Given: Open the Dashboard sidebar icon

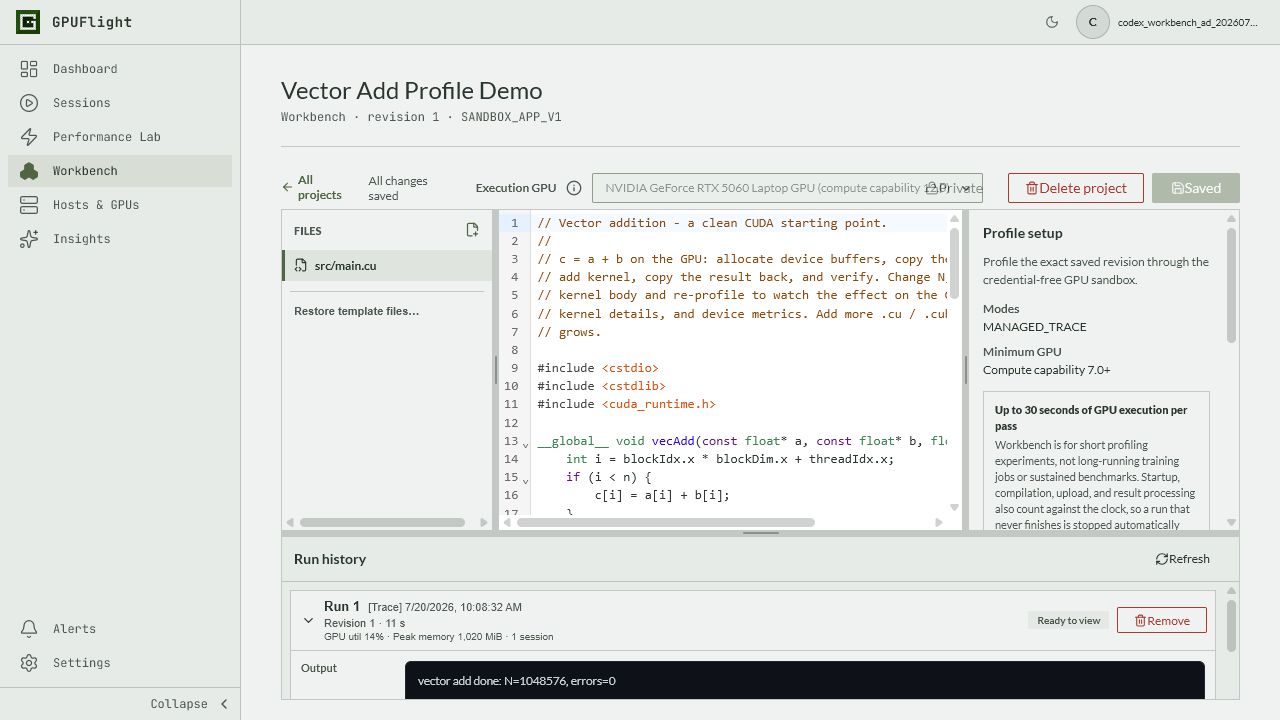Looking at the screenshot, I should coord(29,69).
